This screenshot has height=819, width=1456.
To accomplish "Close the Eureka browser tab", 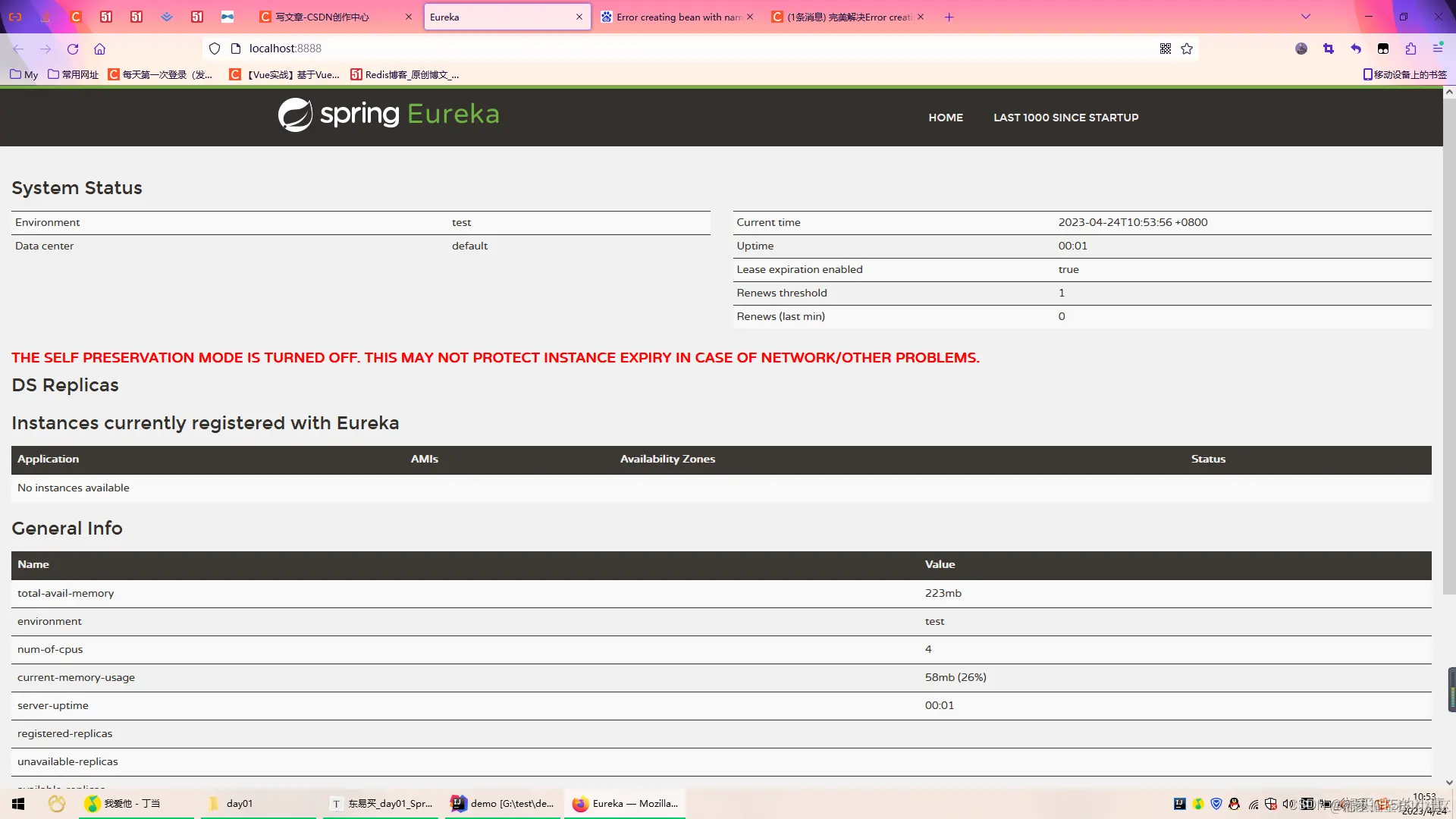I will 579,17.
